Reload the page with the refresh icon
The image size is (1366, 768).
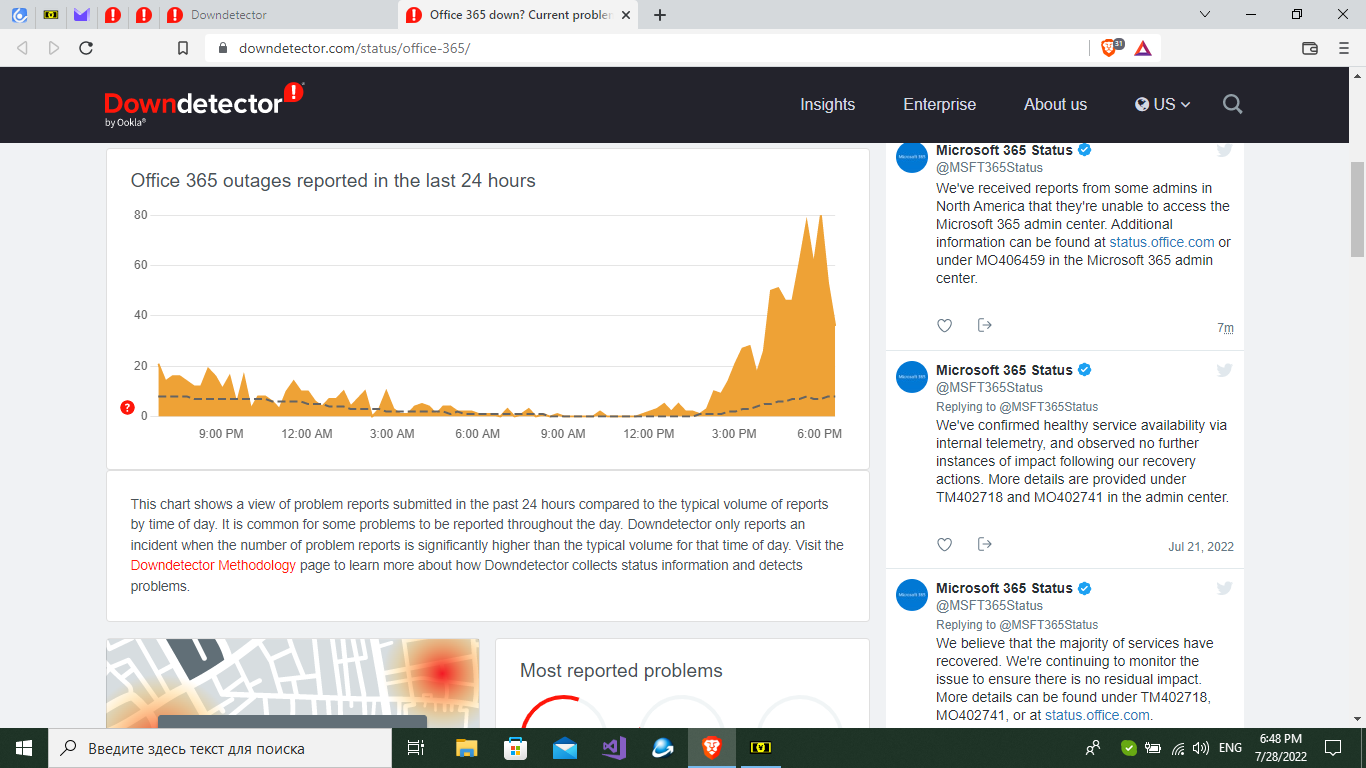coord(86,48)
